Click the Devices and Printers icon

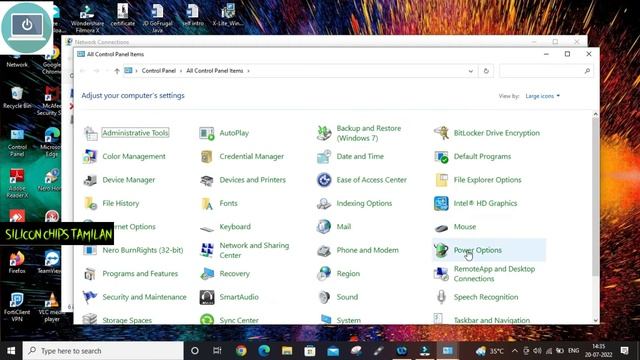[x=207, y=180]
